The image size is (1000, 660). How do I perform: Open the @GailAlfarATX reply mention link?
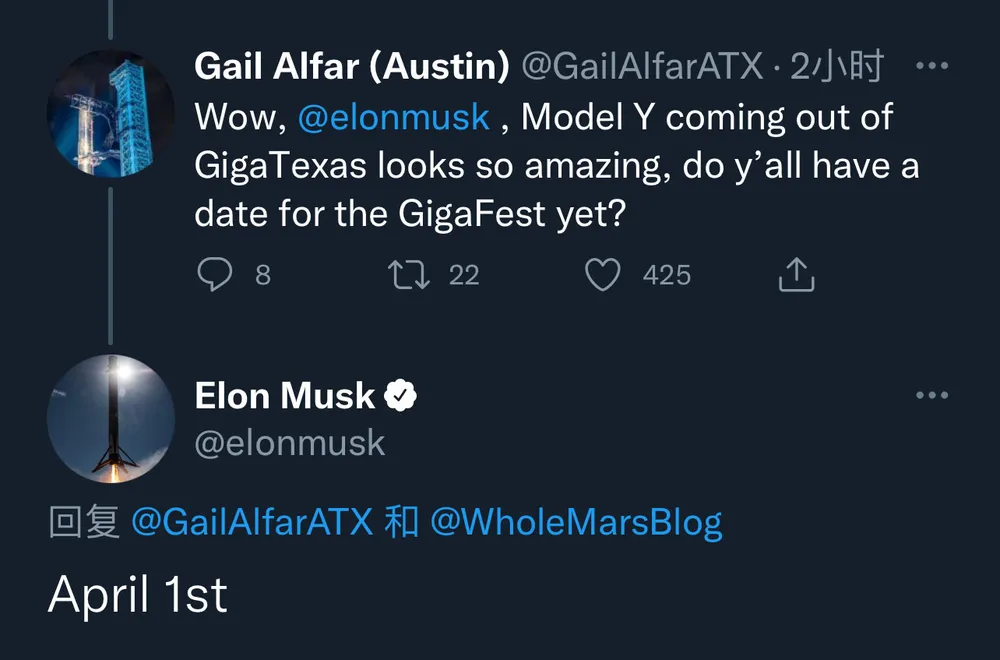253,522
